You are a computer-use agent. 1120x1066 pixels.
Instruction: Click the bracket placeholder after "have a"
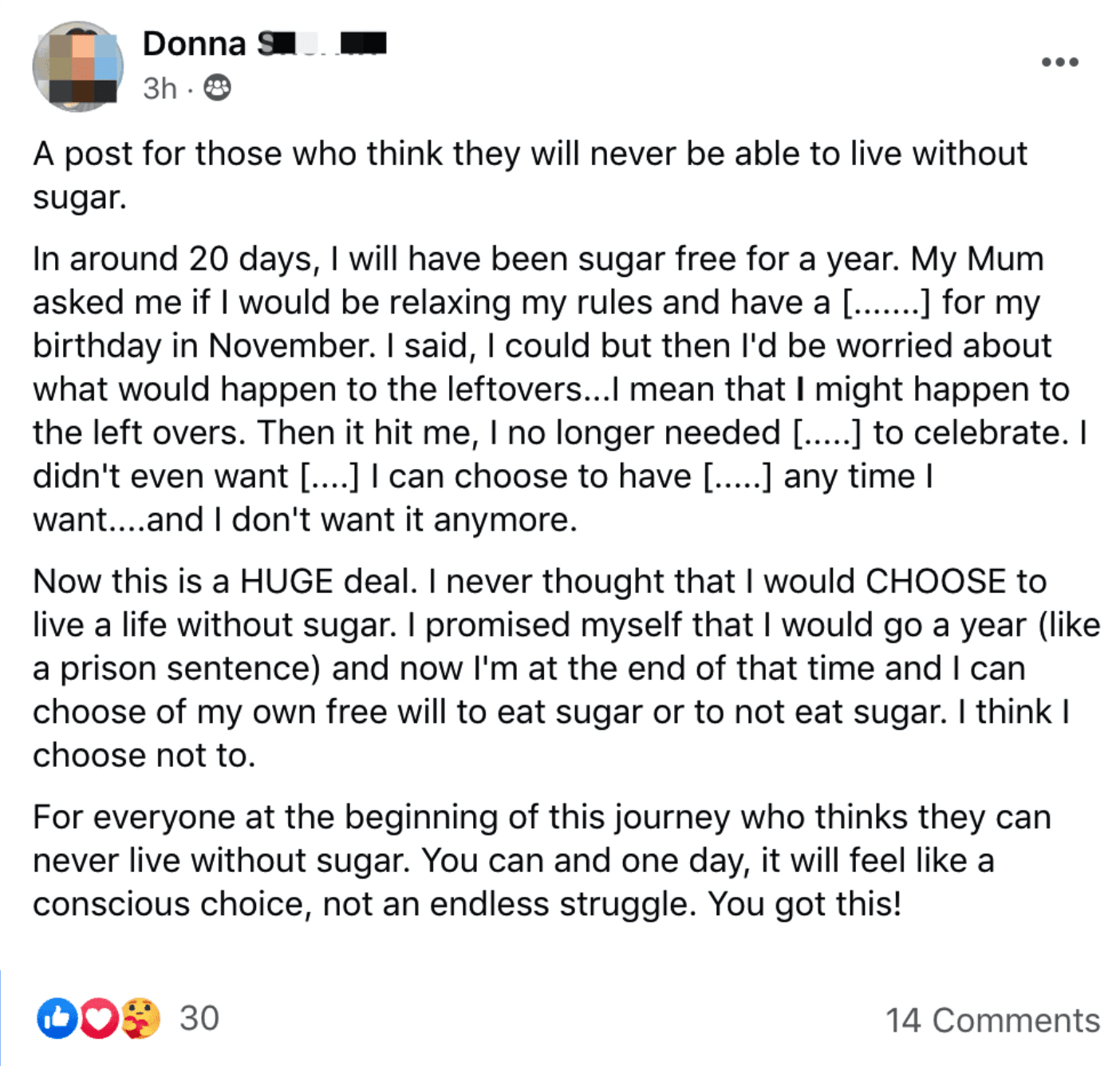[x=886, y=303]
